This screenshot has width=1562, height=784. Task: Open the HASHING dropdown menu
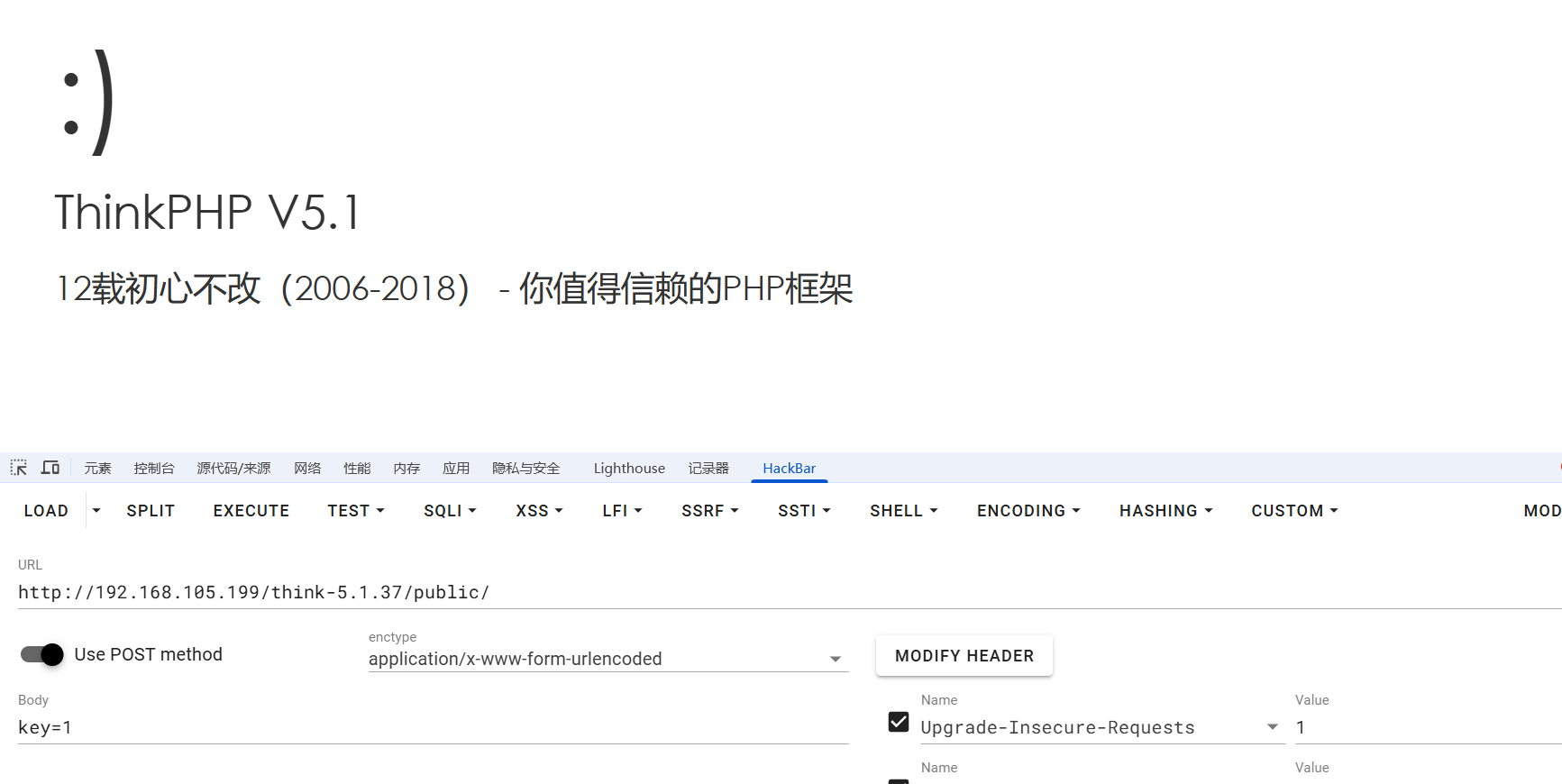click(1166, 511)
